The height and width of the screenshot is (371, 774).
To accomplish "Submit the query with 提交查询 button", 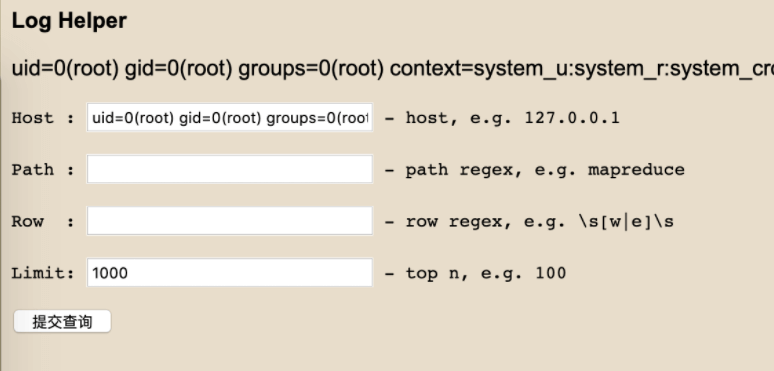I will [x=62, y=322].
